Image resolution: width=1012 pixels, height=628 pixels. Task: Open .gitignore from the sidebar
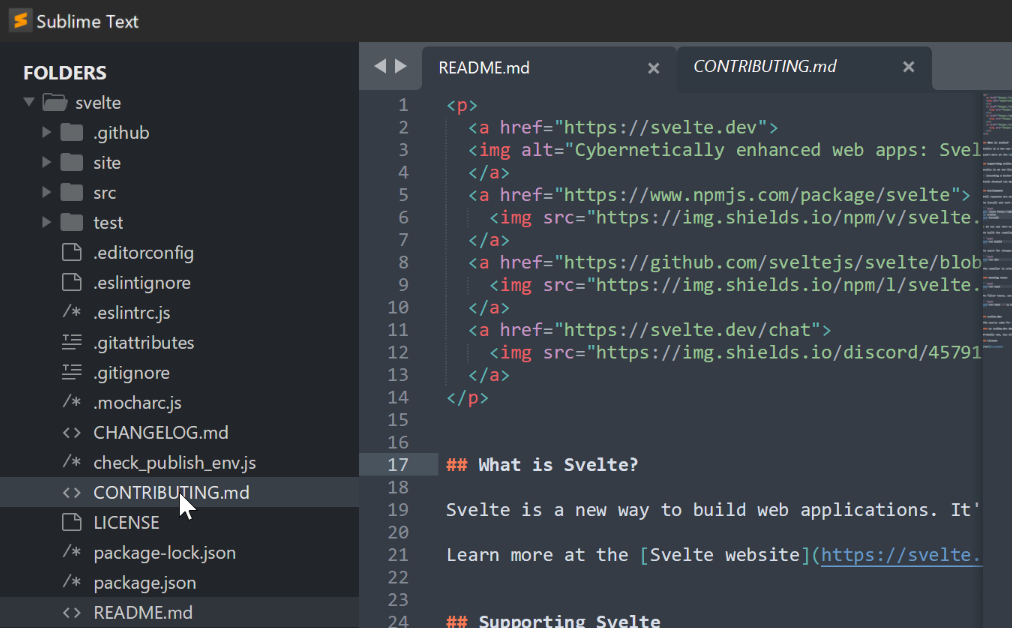pyautogui.click(x=132, y=372)
